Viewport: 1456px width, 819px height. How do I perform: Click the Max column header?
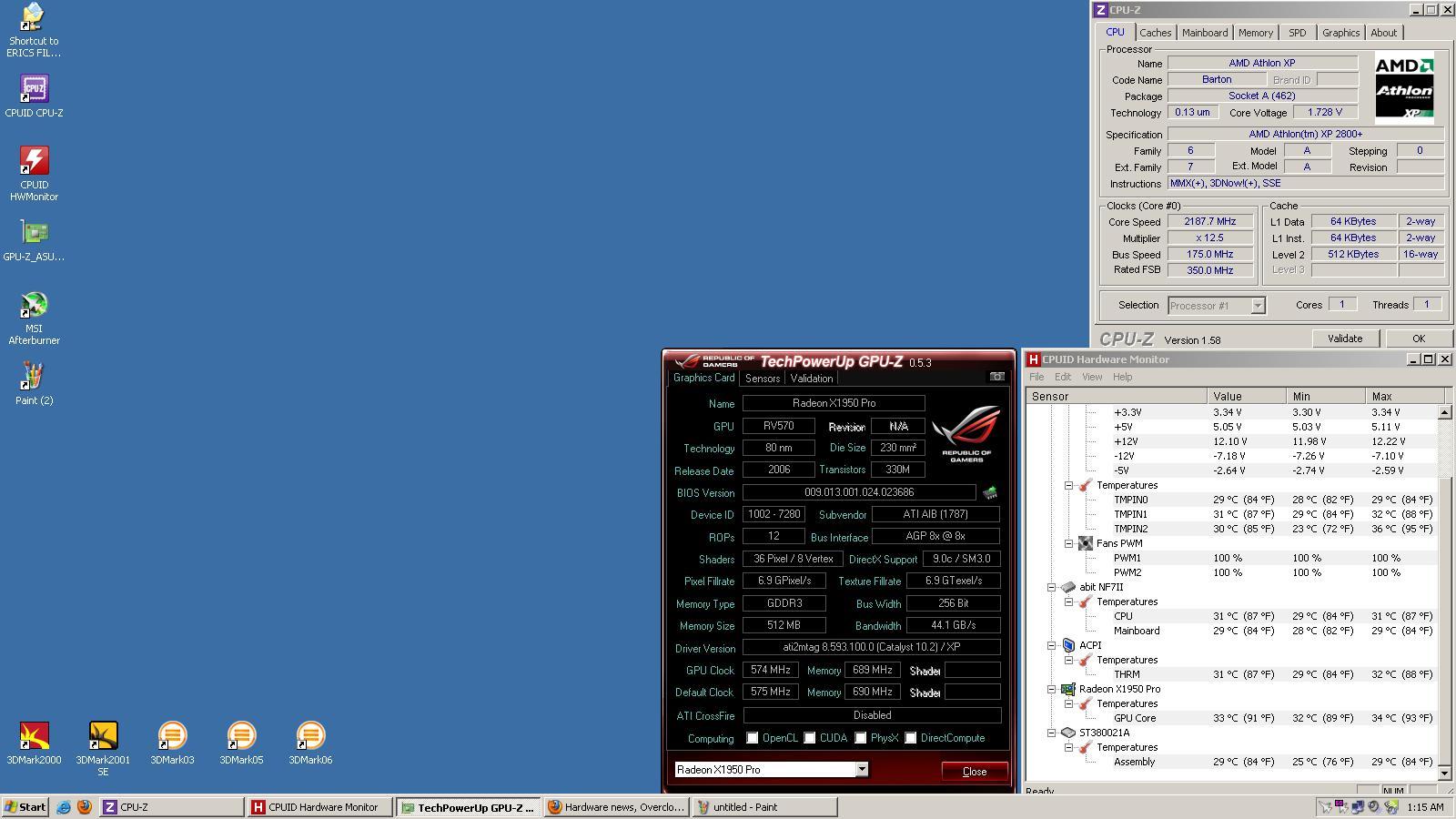(x=1405, y=396)
